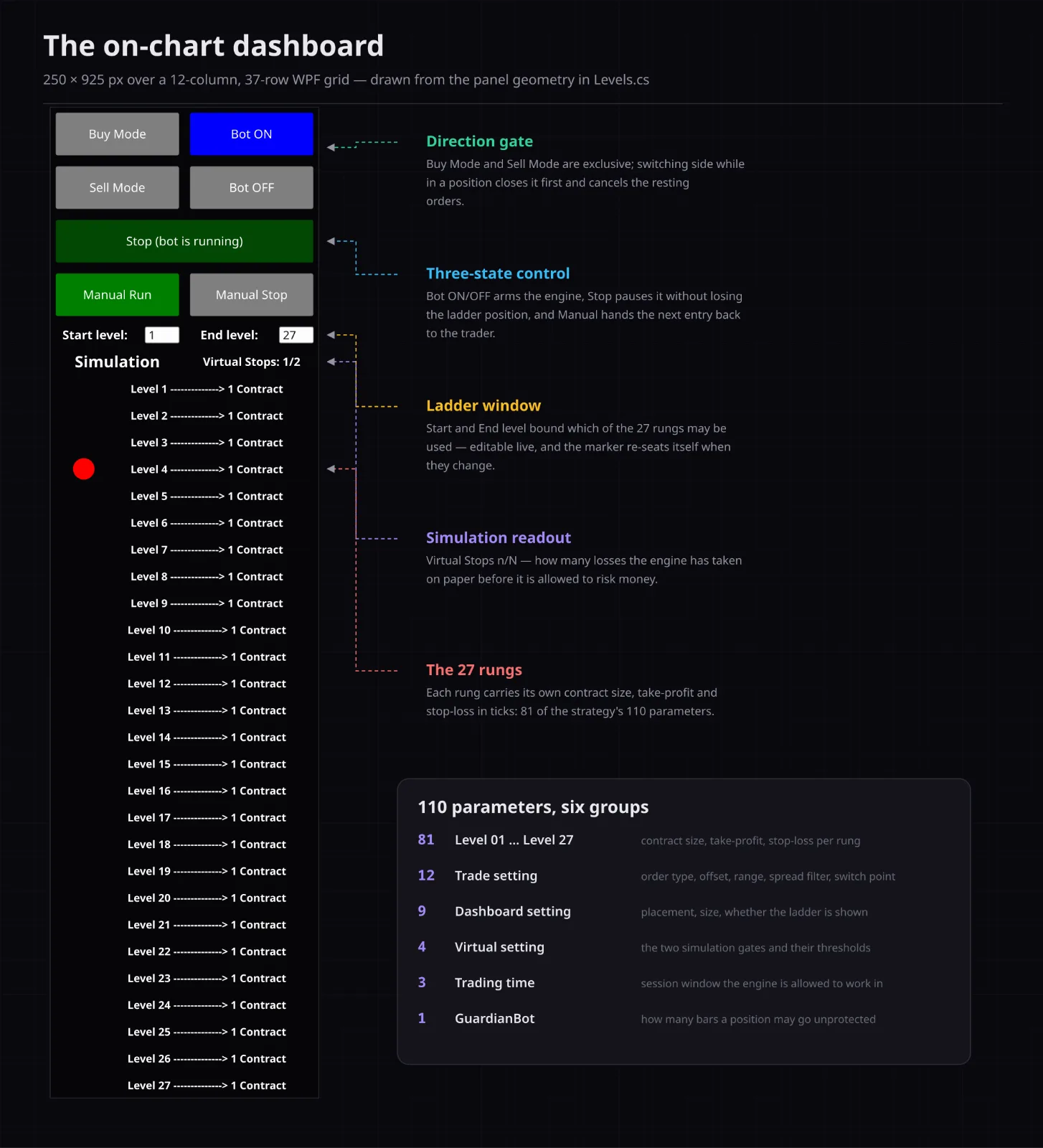Click the Simulation label
1043x1148 pixels.
tap(117, 362)
